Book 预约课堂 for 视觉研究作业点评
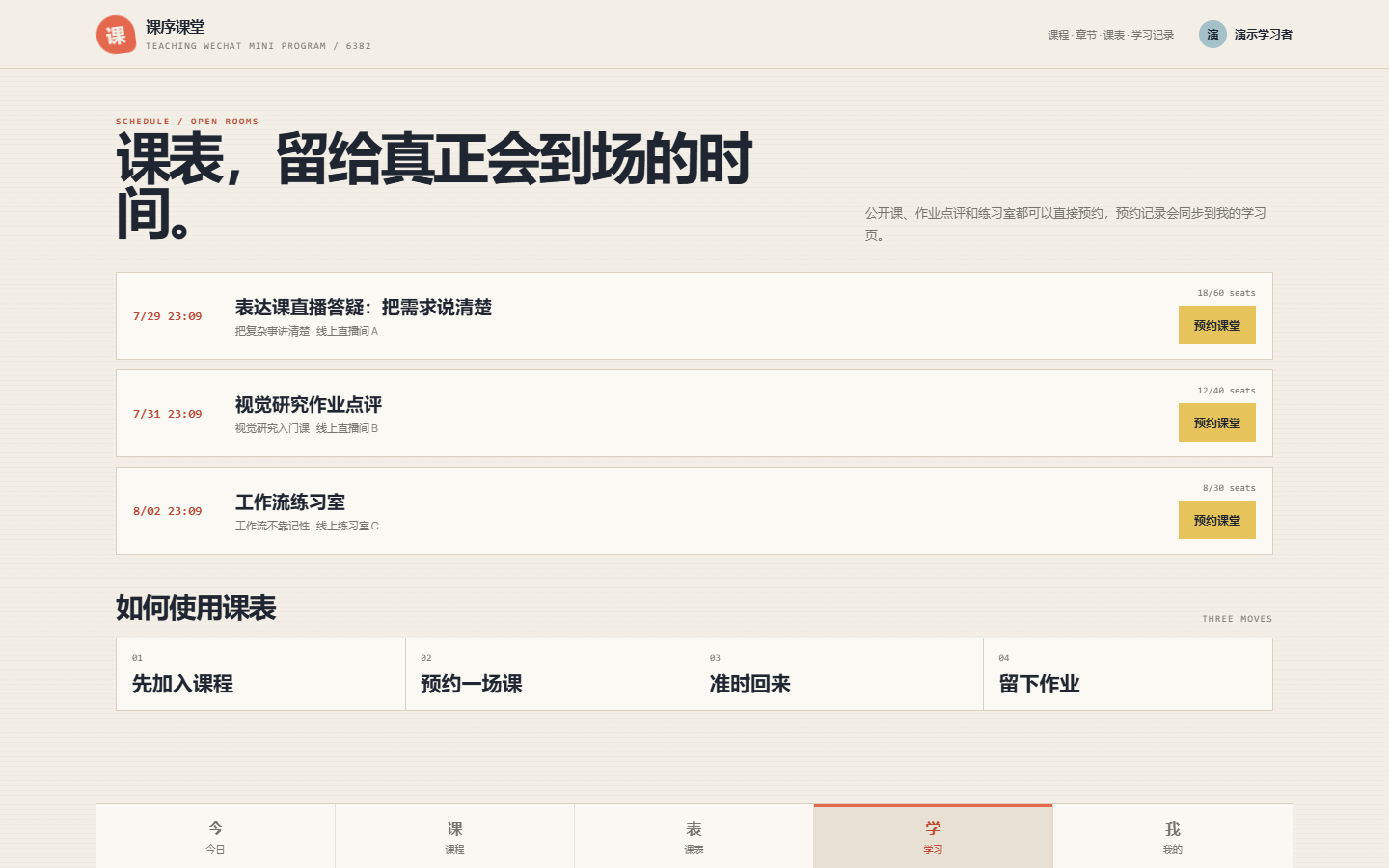 (1216, 422)
